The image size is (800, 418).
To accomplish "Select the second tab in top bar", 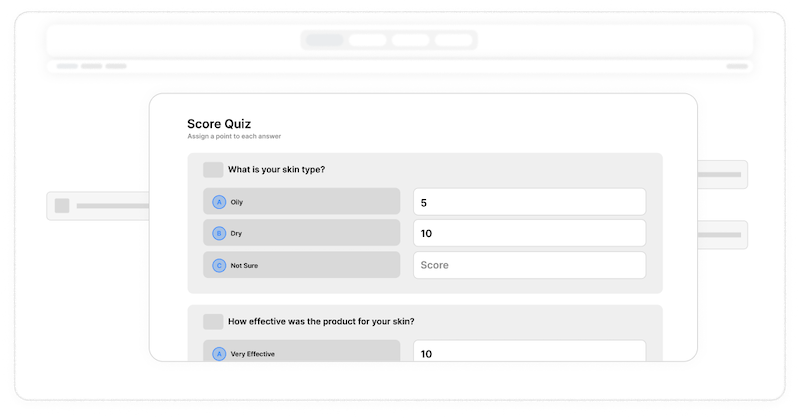I will (367, 40).
